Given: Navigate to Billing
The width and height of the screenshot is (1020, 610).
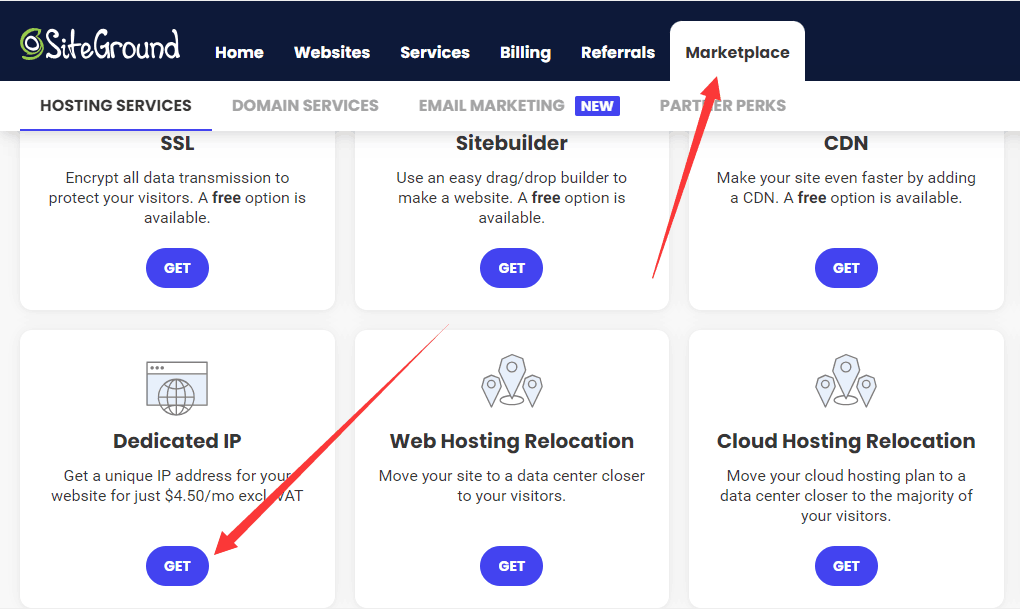Looking at the screenshot, I should tap(525, 53).
